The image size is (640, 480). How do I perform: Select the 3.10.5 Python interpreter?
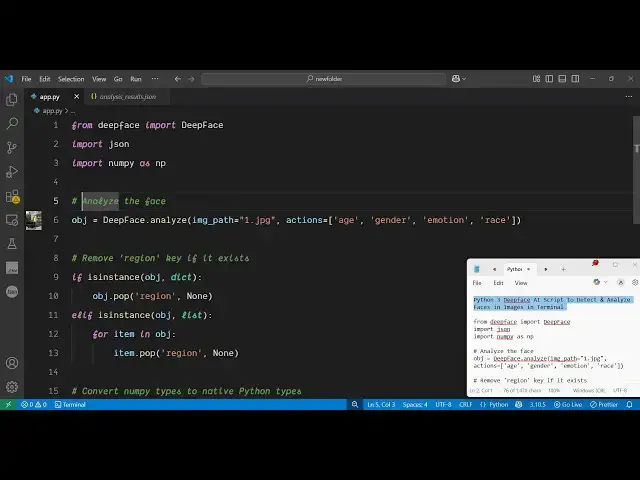pos(538,404)
